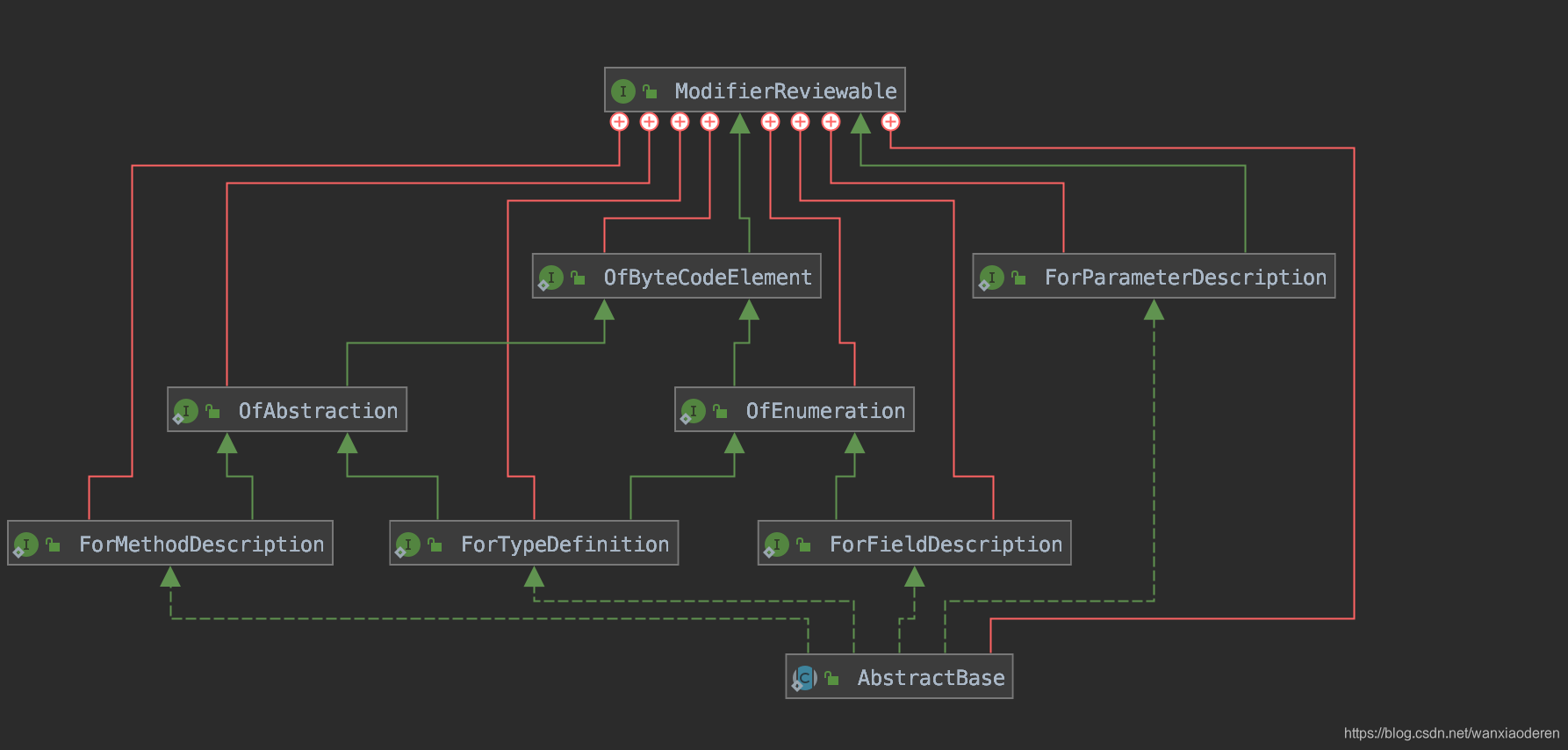The height and width of the screenshot is (750, 1568).
Task: Select the ModifierReviewable node label
Action: point(786,91)
